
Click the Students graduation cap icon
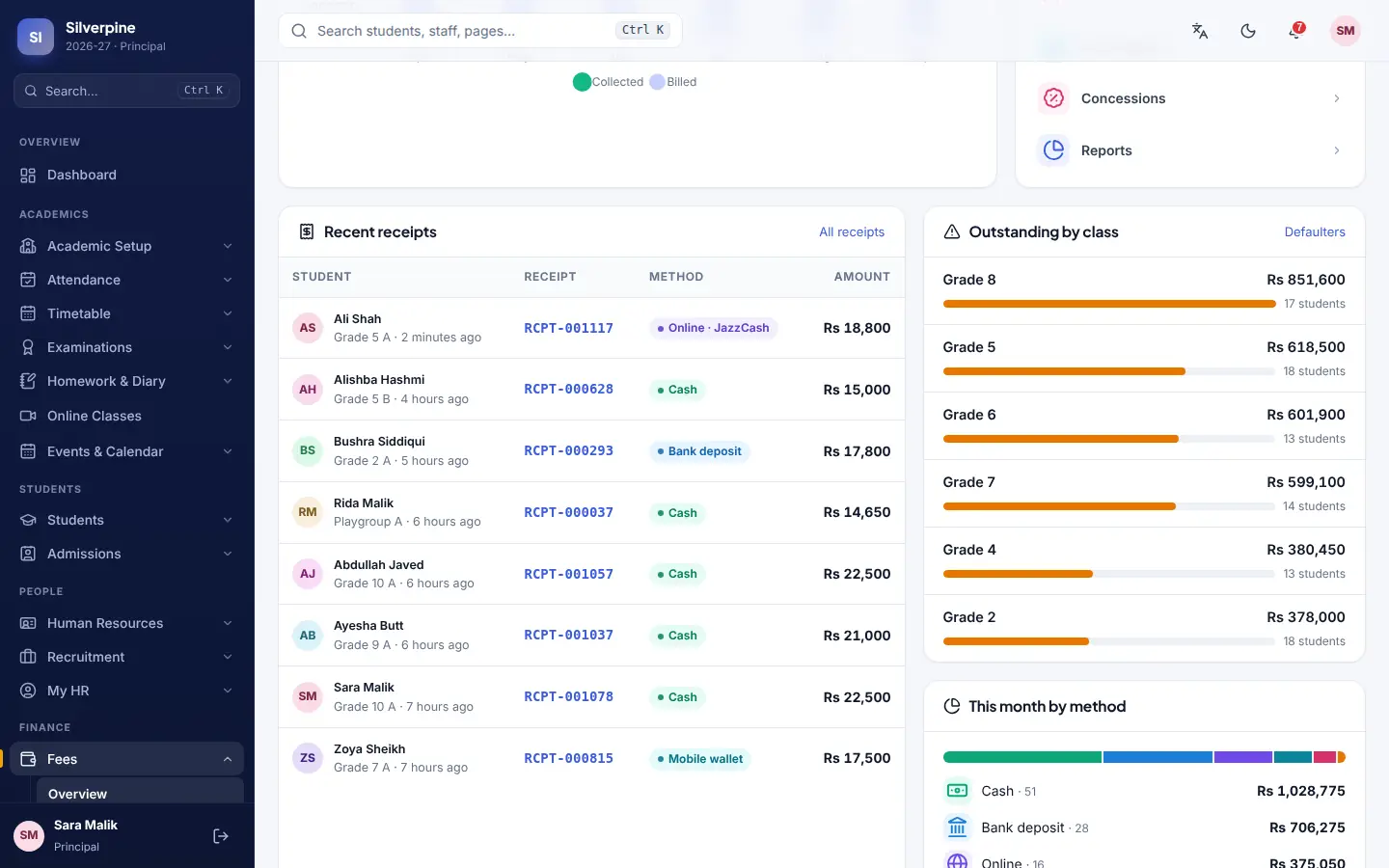coord(28,520)
